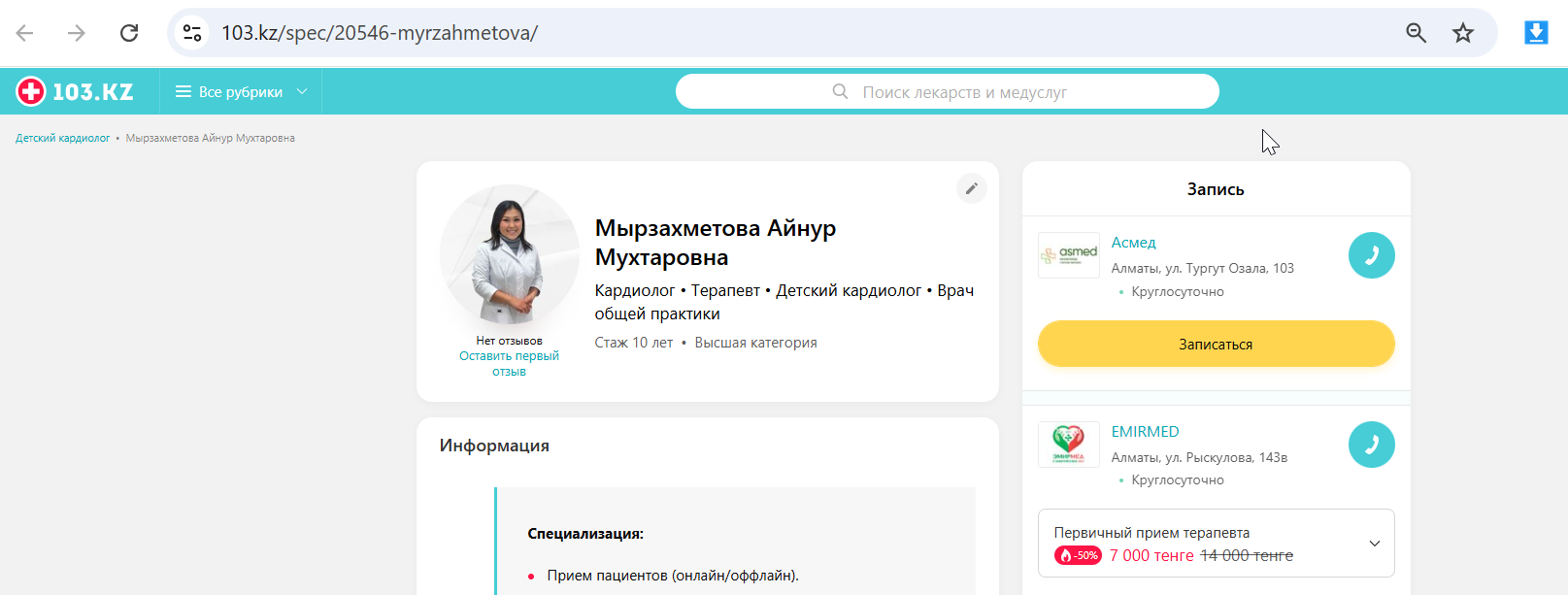The height and width of the screenshot is (595, 1568).
Task: Click the yellow Записаться button
Action: [x=1217, y=344]
